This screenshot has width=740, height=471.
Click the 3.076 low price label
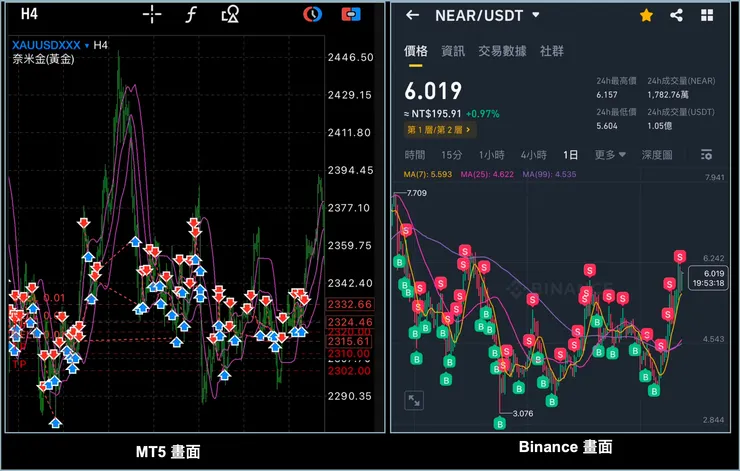coord(523,413)
